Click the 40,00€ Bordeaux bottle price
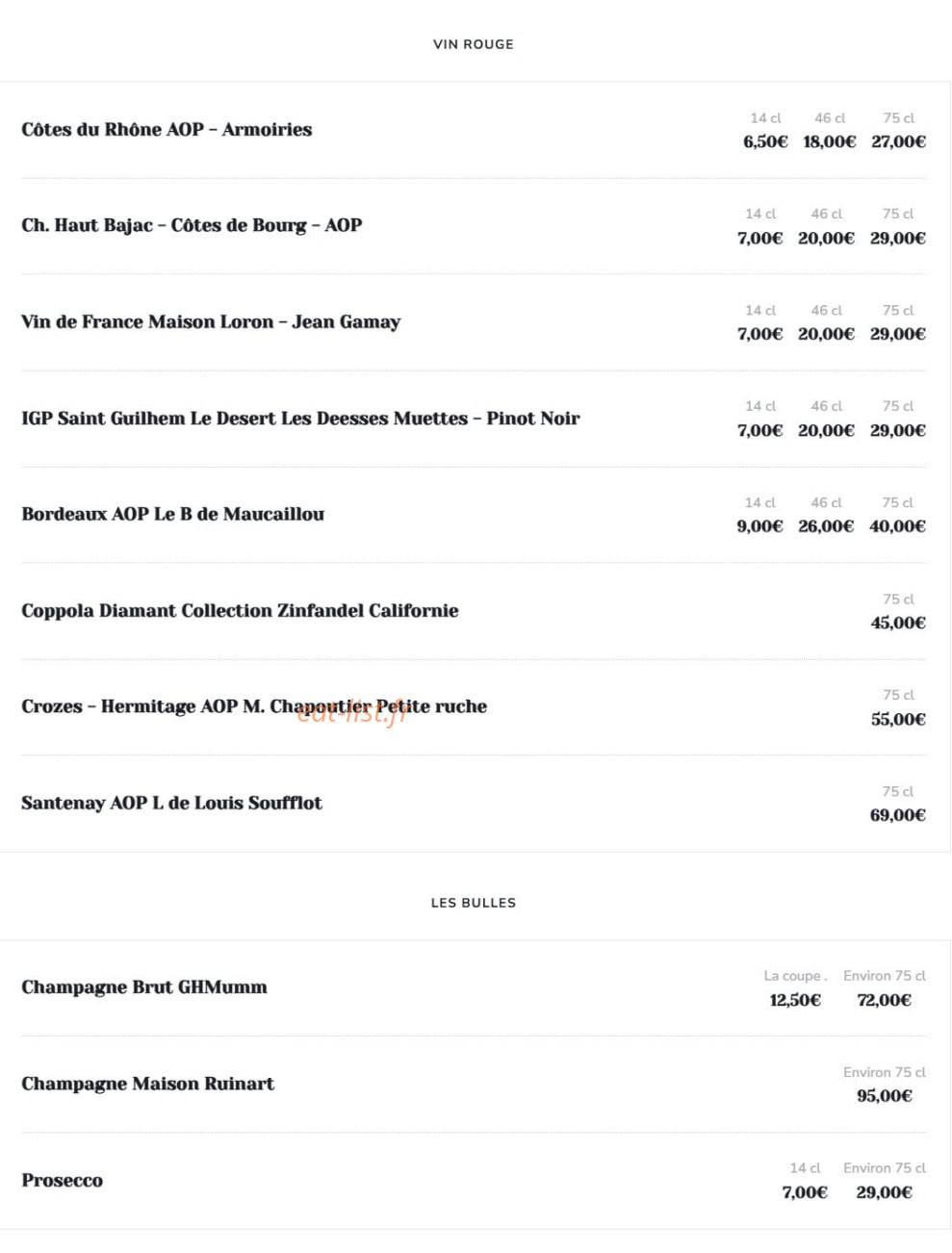 (897, 526)
